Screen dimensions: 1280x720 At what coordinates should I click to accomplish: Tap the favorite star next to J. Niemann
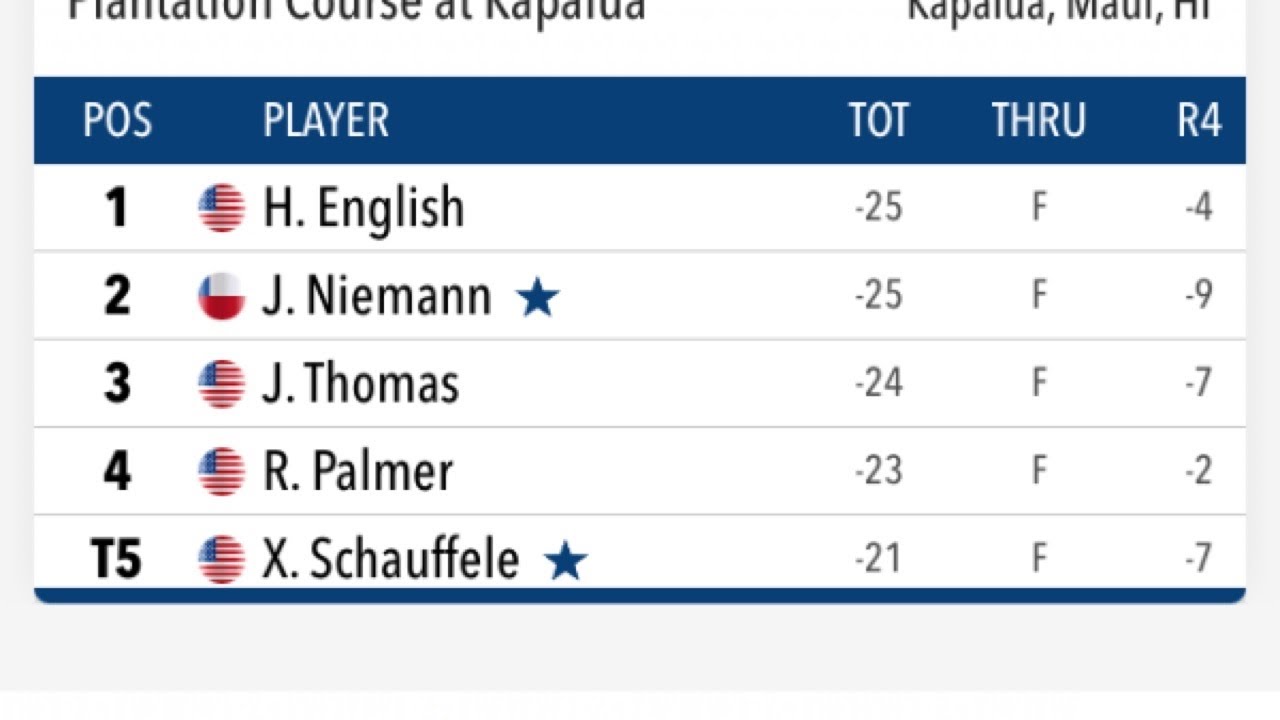pyautogui.click(x=538, y=297)
